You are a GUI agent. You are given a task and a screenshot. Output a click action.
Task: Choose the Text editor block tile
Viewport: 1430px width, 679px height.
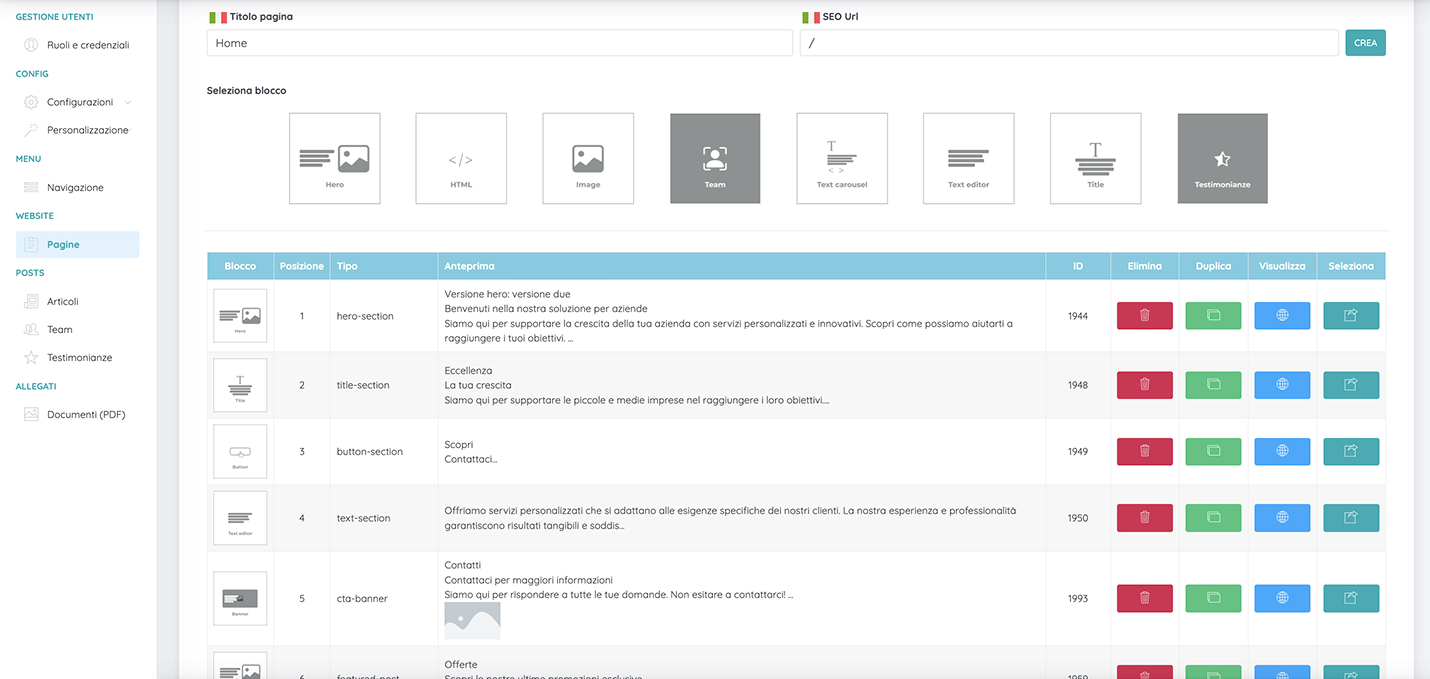tap(968, 158)
